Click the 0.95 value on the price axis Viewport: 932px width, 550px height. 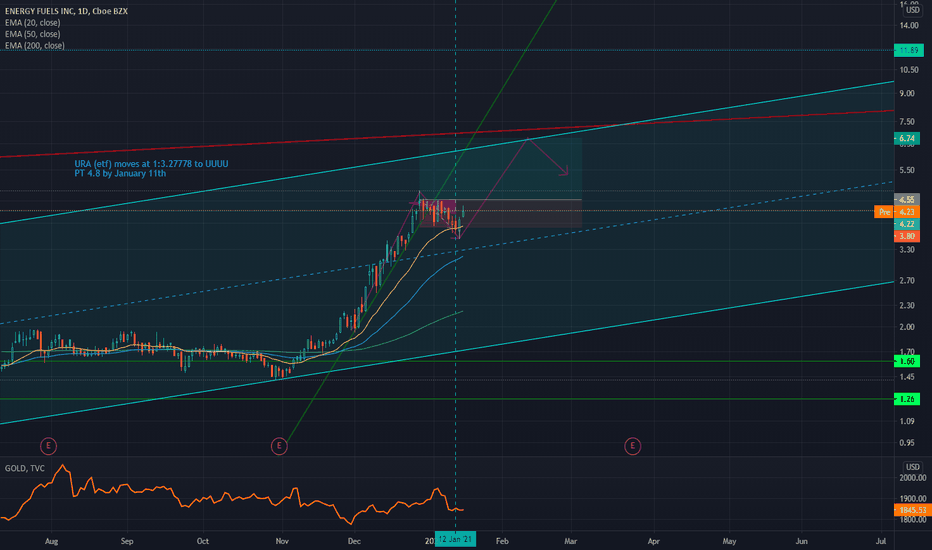(x=907, y=442)
